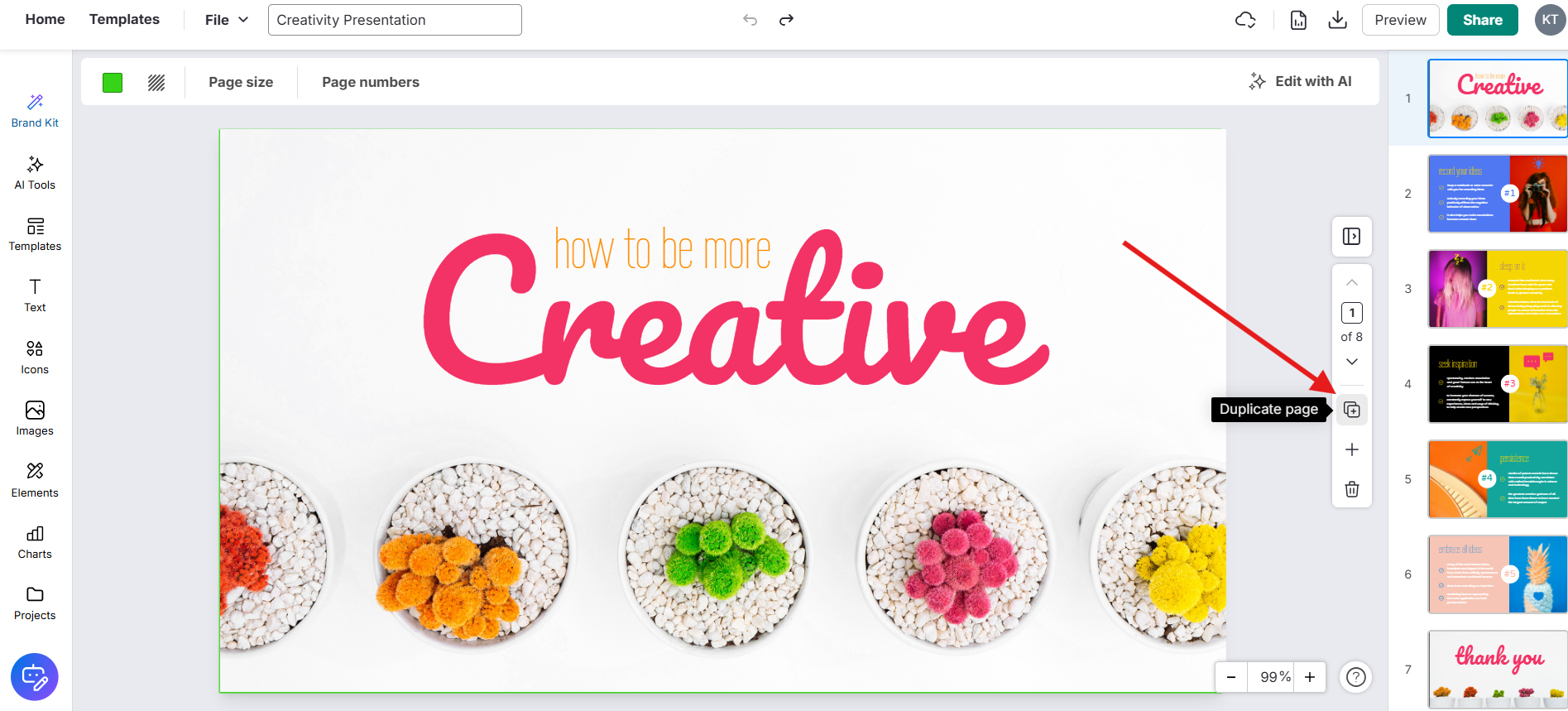
Task: Go to the next page with the down chevron
Action: click(1351, 362)
